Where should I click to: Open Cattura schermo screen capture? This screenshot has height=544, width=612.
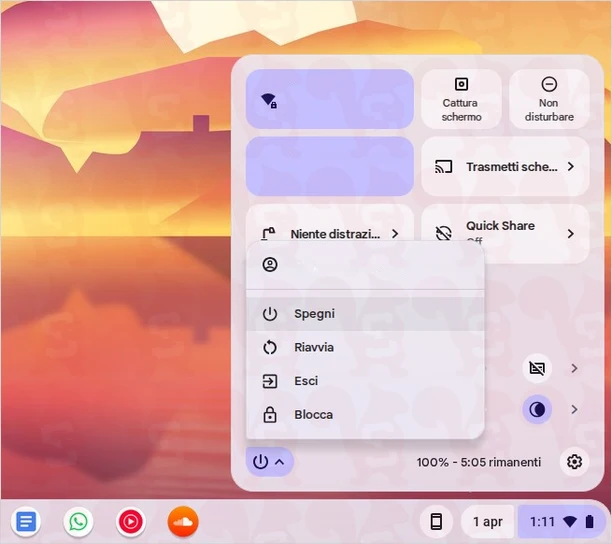[461, 99]
